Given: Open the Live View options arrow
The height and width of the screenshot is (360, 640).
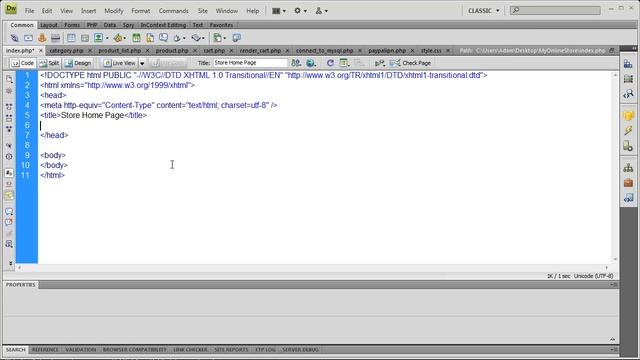Looking at the screenshot, I should click(x=142, y=63).
